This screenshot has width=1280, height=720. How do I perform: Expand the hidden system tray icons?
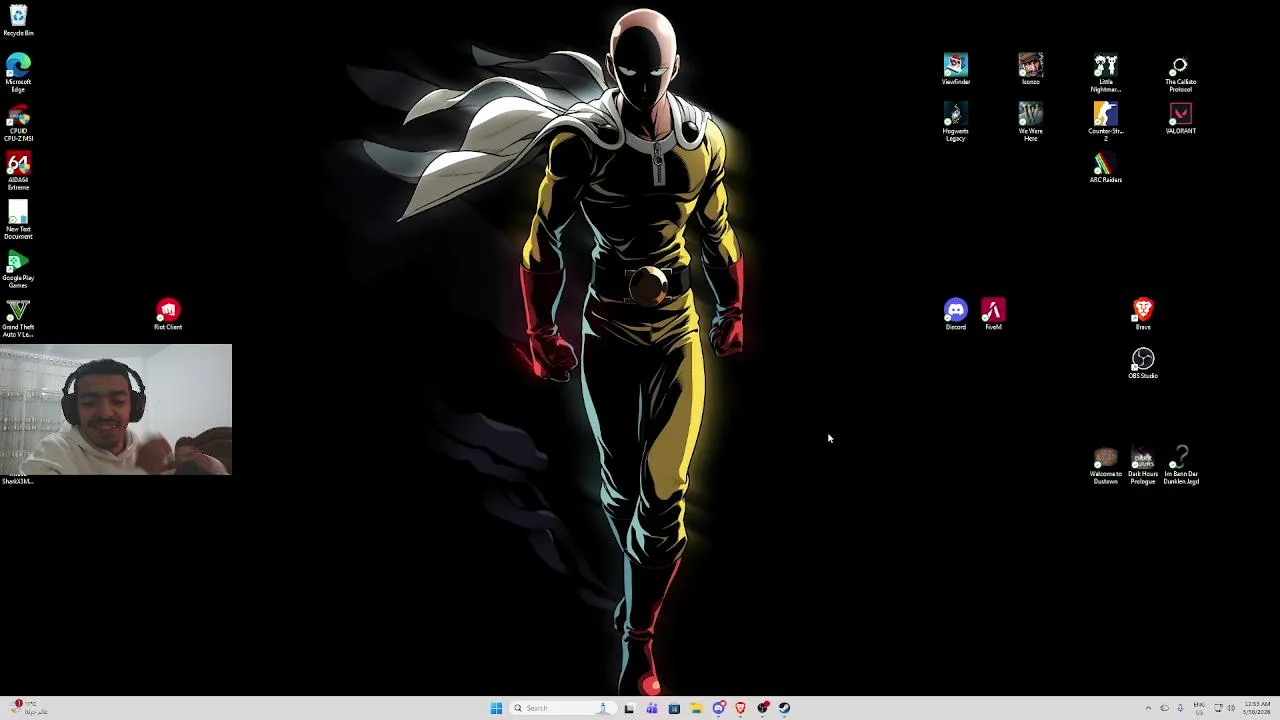point(1148,708)
